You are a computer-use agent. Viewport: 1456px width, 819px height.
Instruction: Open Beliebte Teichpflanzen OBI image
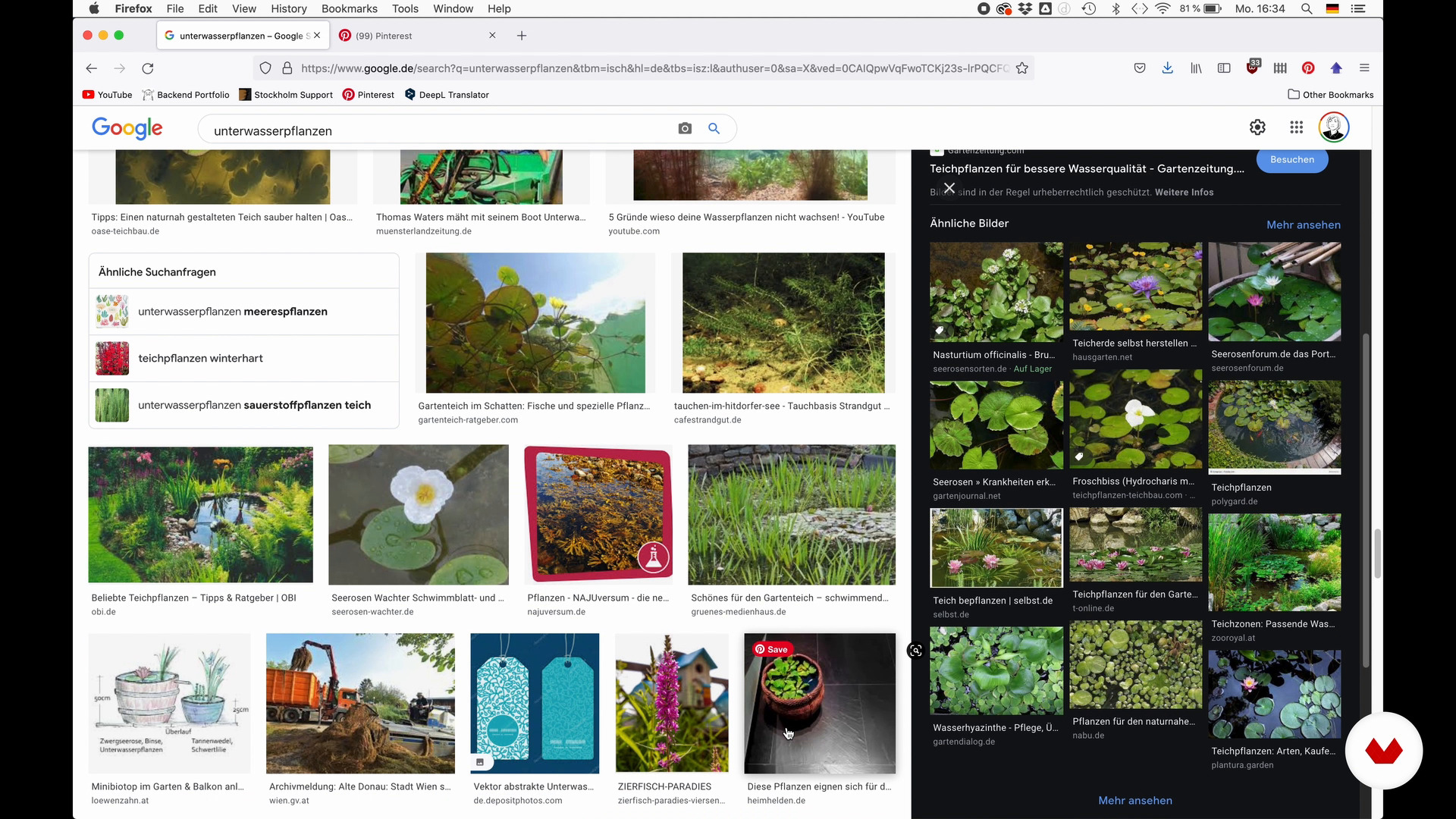[x=200, y=514]
